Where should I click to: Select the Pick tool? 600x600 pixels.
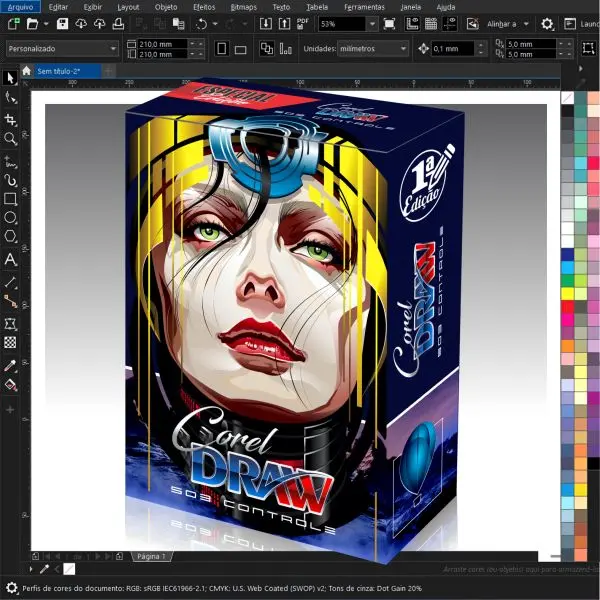click(x=10, y=78)
